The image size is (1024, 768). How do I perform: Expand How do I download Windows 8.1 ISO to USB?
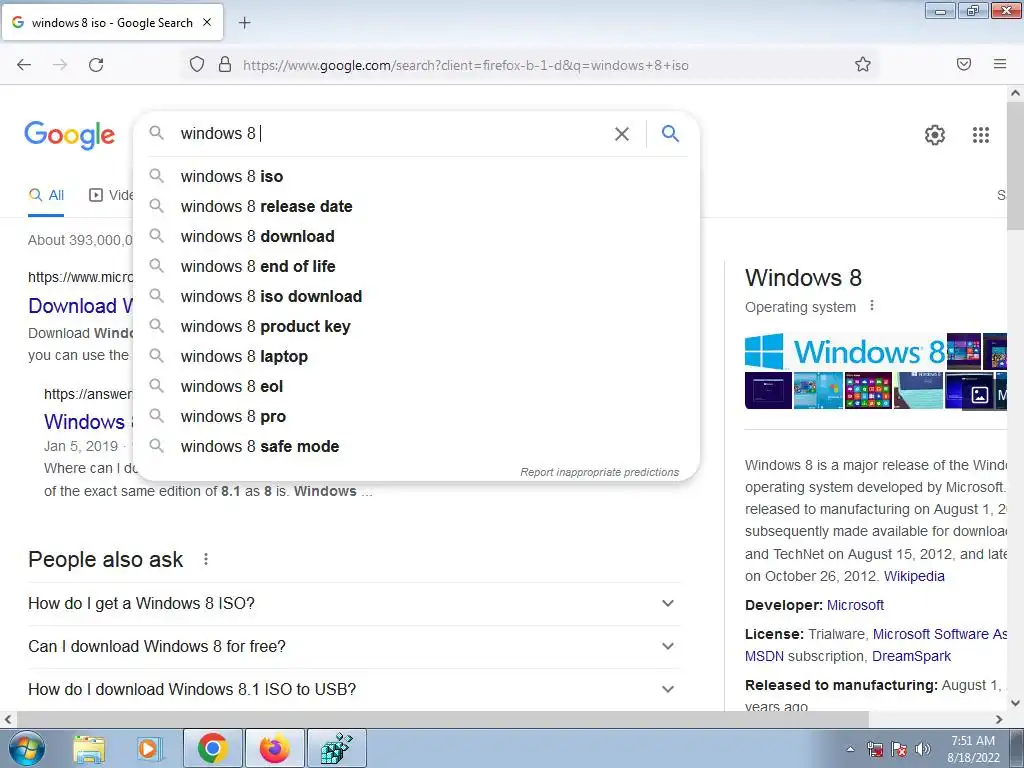355,689
